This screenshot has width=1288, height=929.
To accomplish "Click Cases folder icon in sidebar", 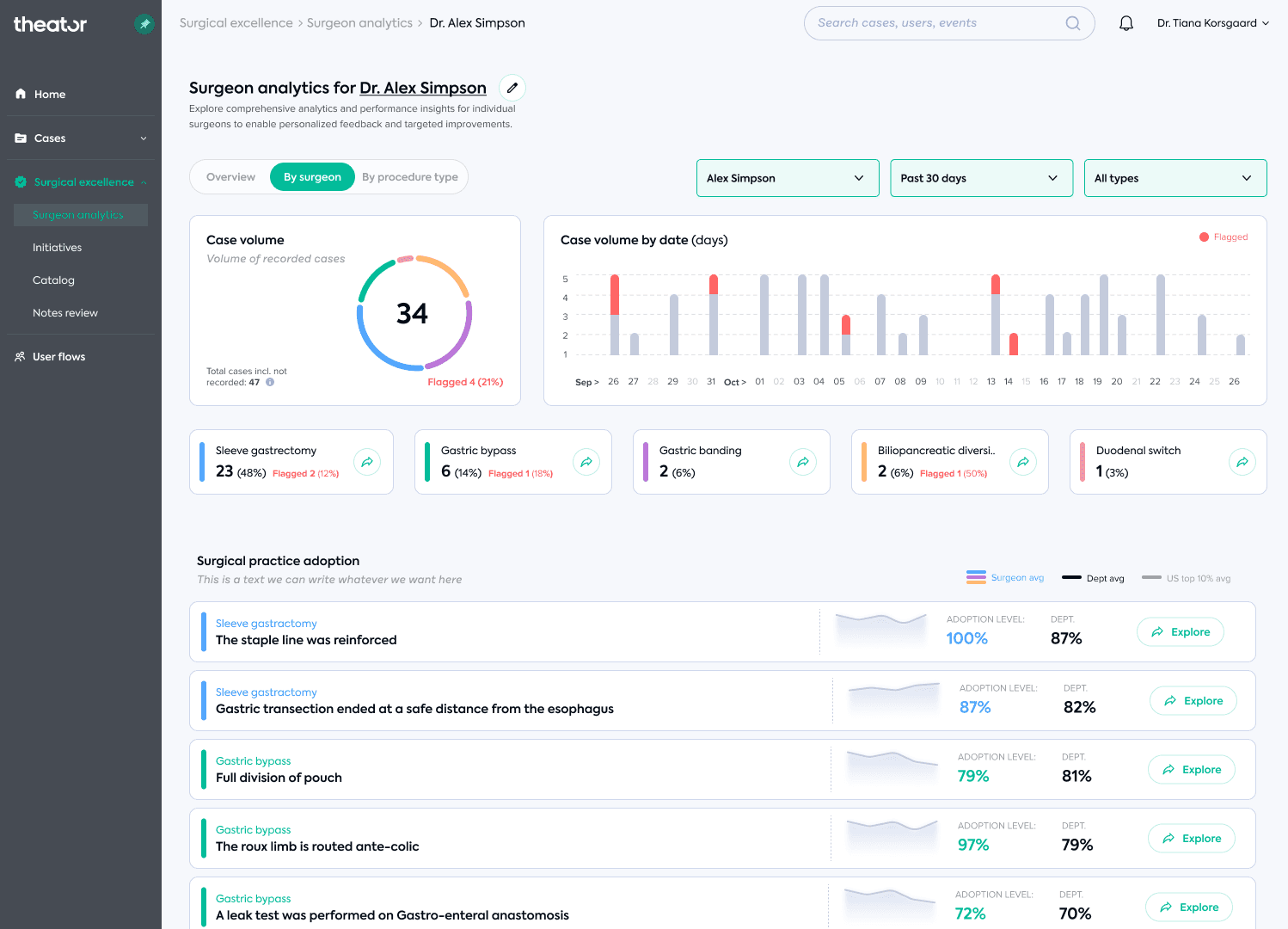I will [x=21, y=138].
